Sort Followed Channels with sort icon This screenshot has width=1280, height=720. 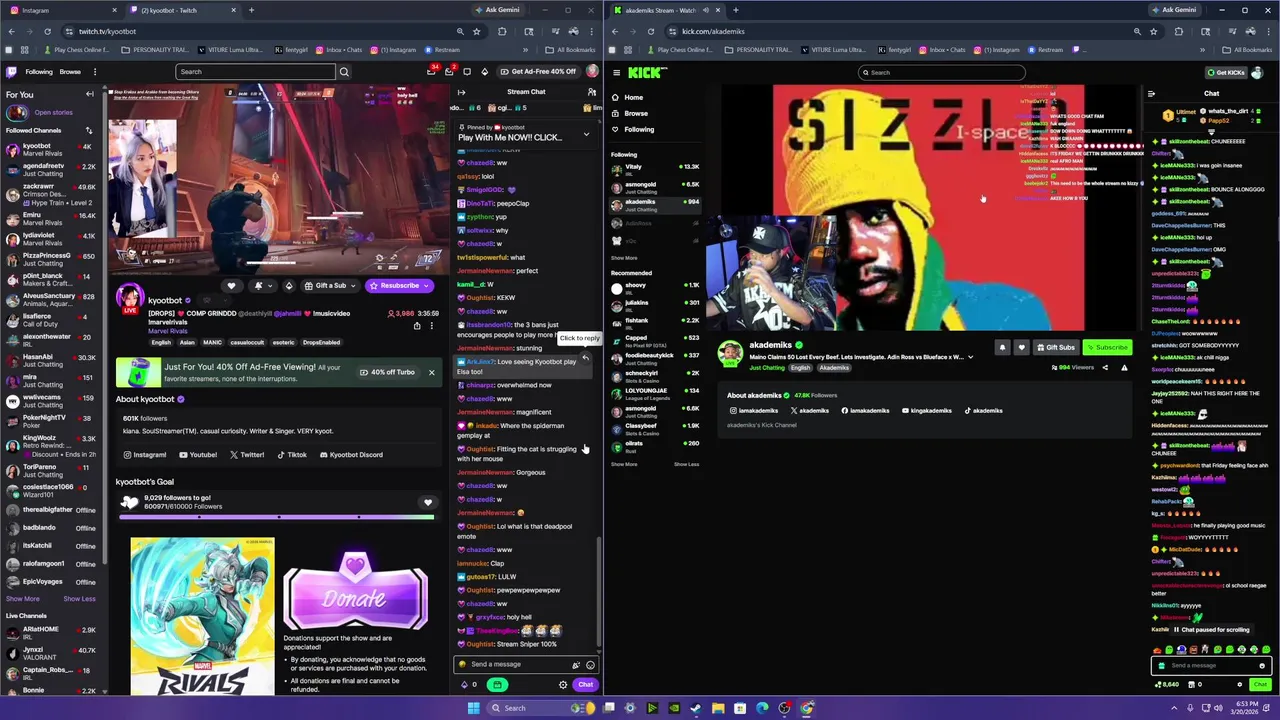pos(89,130)
